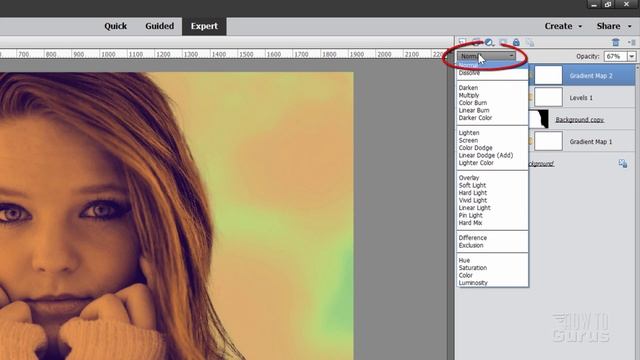Image resolution: width=640 pixels, height=360 pixels.
Task: Create a new layer group icon
Action: (476, 42)
